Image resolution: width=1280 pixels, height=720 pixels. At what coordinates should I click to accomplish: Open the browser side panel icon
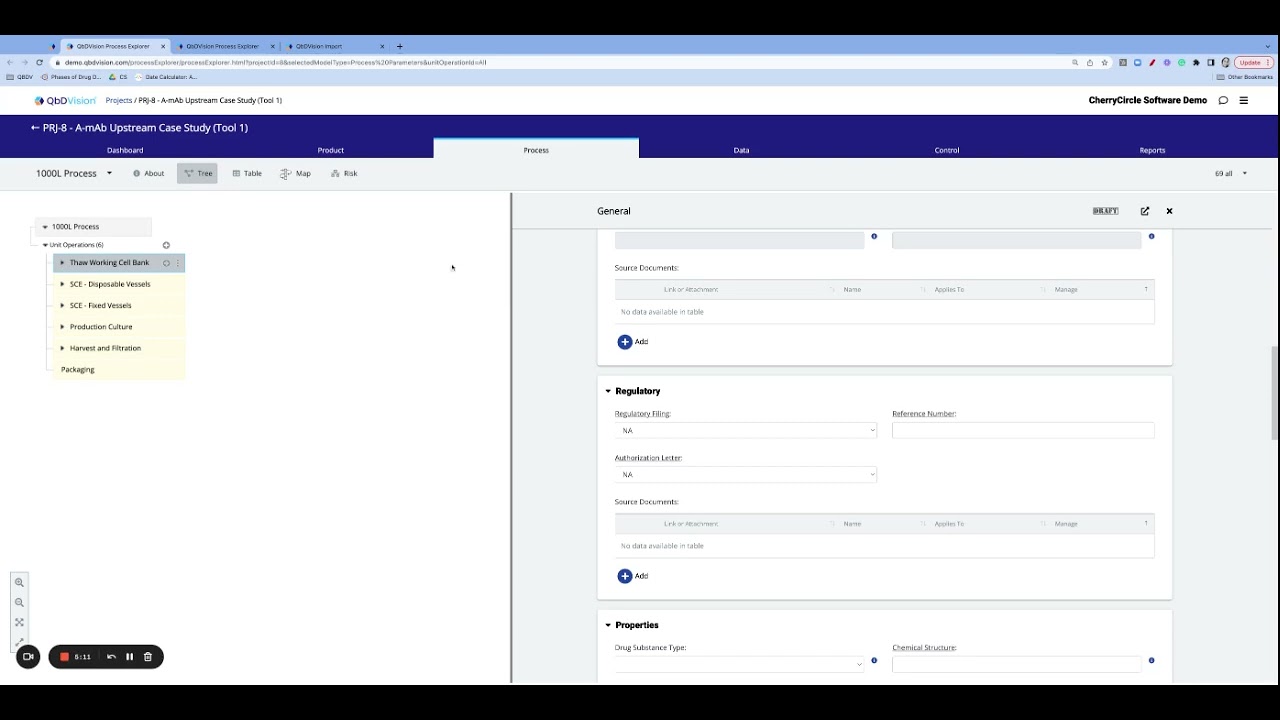[x=1211, y=62]
